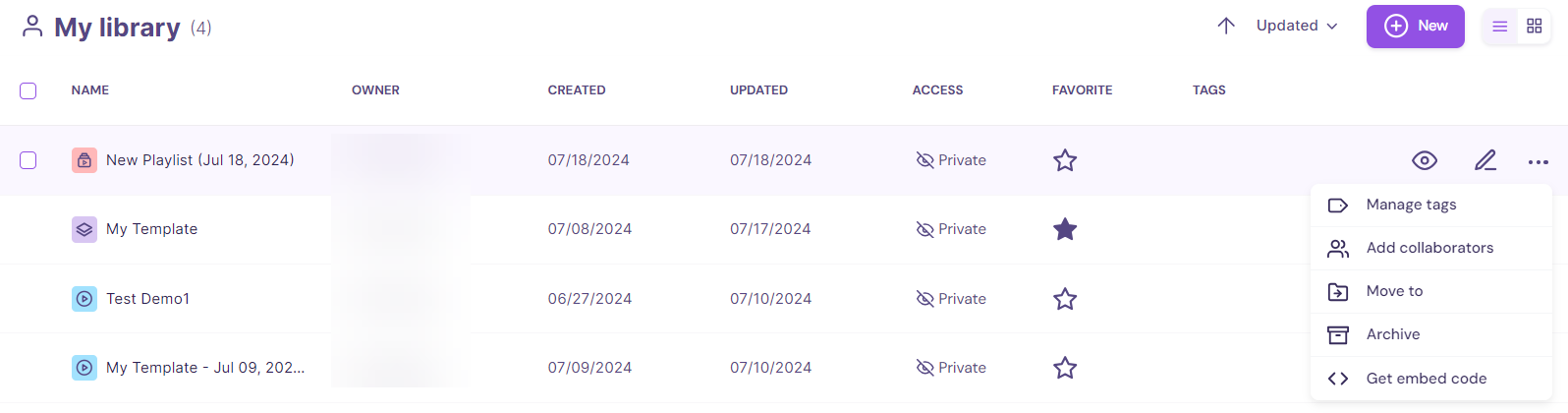Viewport: 1568px width, 413px height.
Task: Open the My Template item link
Action: [152, 229]
